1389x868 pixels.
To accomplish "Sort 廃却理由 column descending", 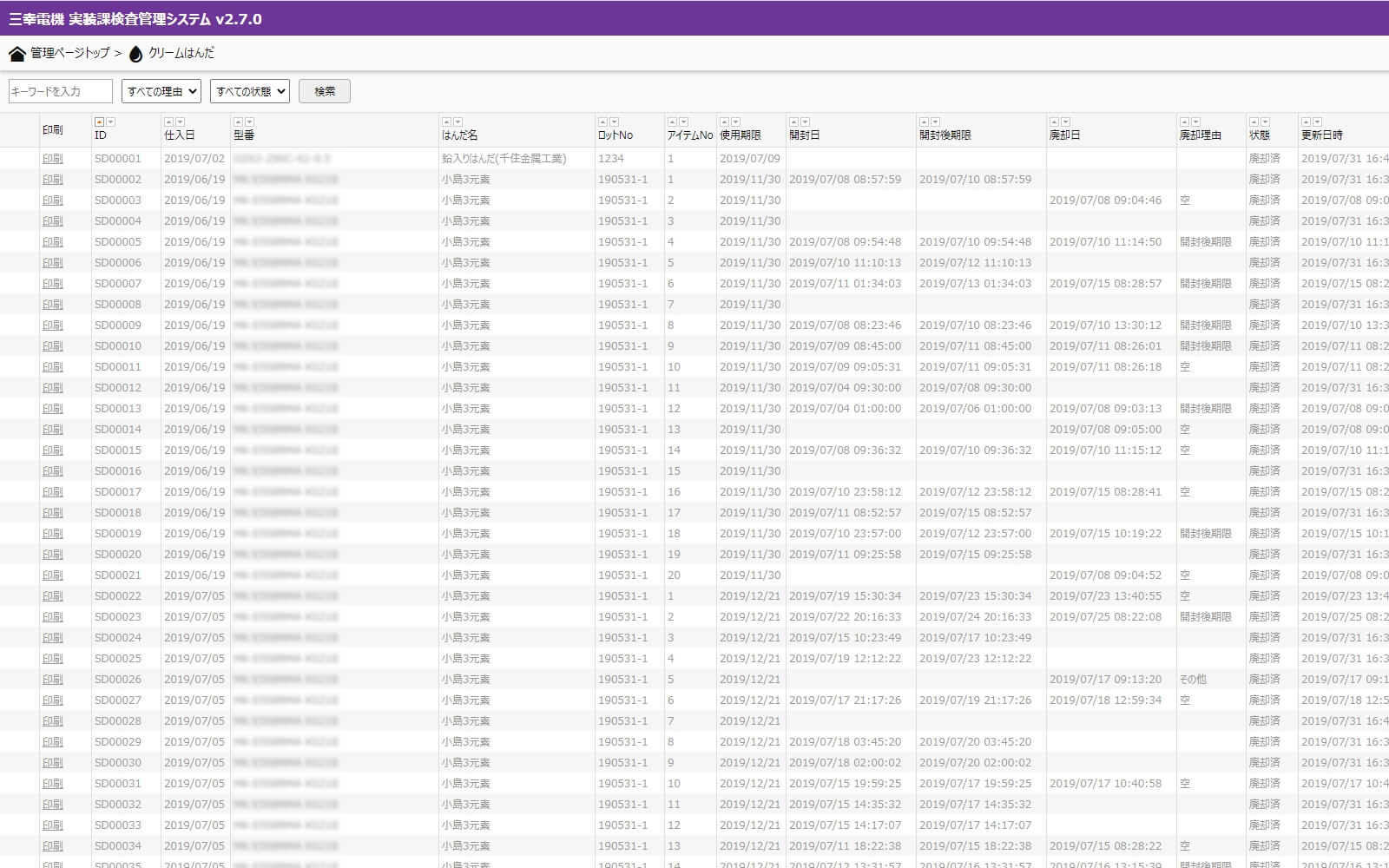I will click(1195, 122).
